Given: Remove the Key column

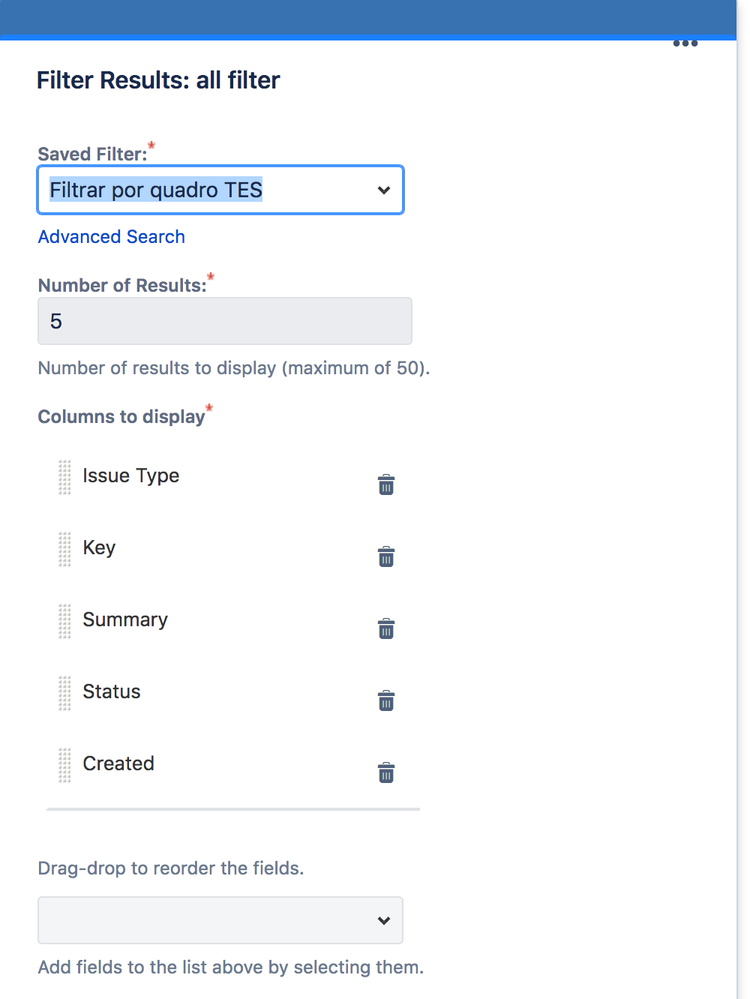Looking at the screenshot, I should click(386, 556).
